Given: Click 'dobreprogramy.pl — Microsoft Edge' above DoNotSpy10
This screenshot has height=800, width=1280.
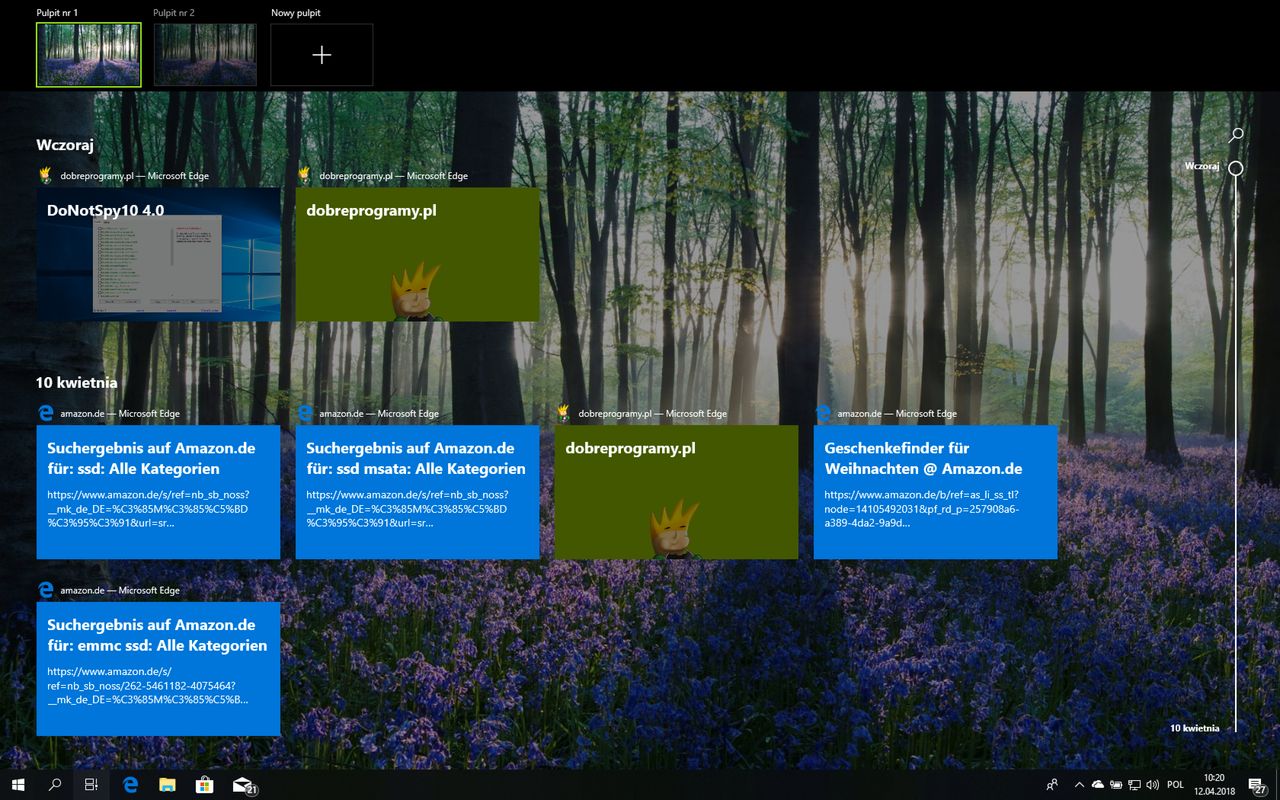Looking at the screenshot, I should [134, 176].
